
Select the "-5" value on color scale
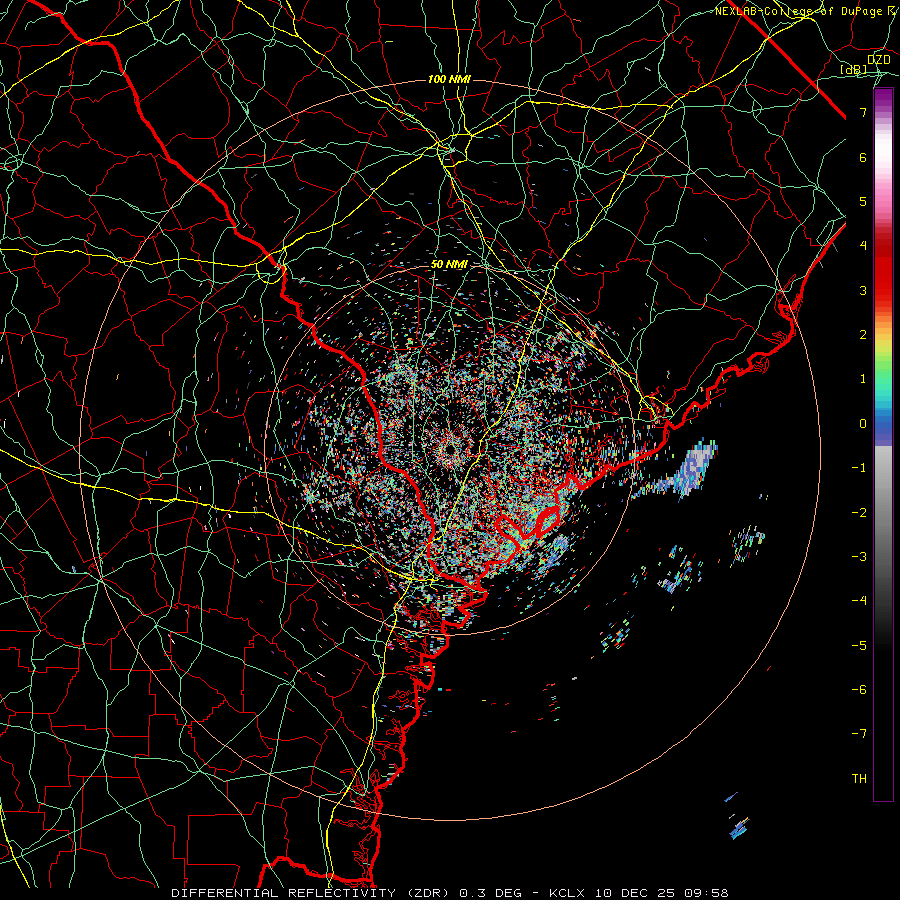859,645
